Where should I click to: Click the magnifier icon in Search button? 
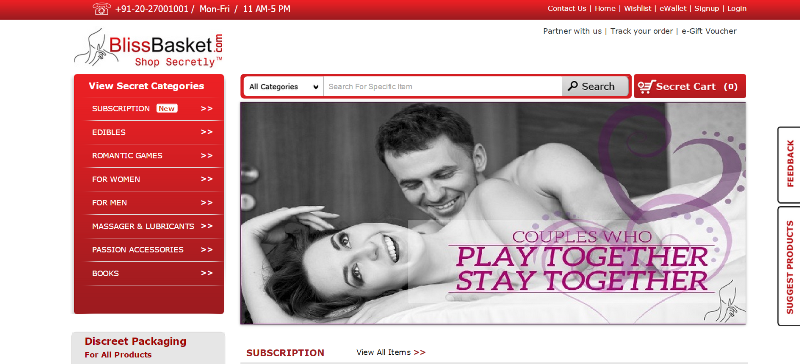click(573, 86)
